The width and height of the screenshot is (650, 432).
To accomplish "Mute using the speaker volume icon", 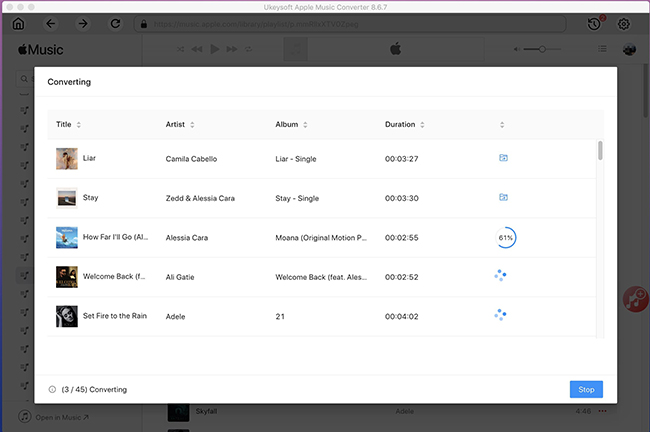I will click(517, 49).
